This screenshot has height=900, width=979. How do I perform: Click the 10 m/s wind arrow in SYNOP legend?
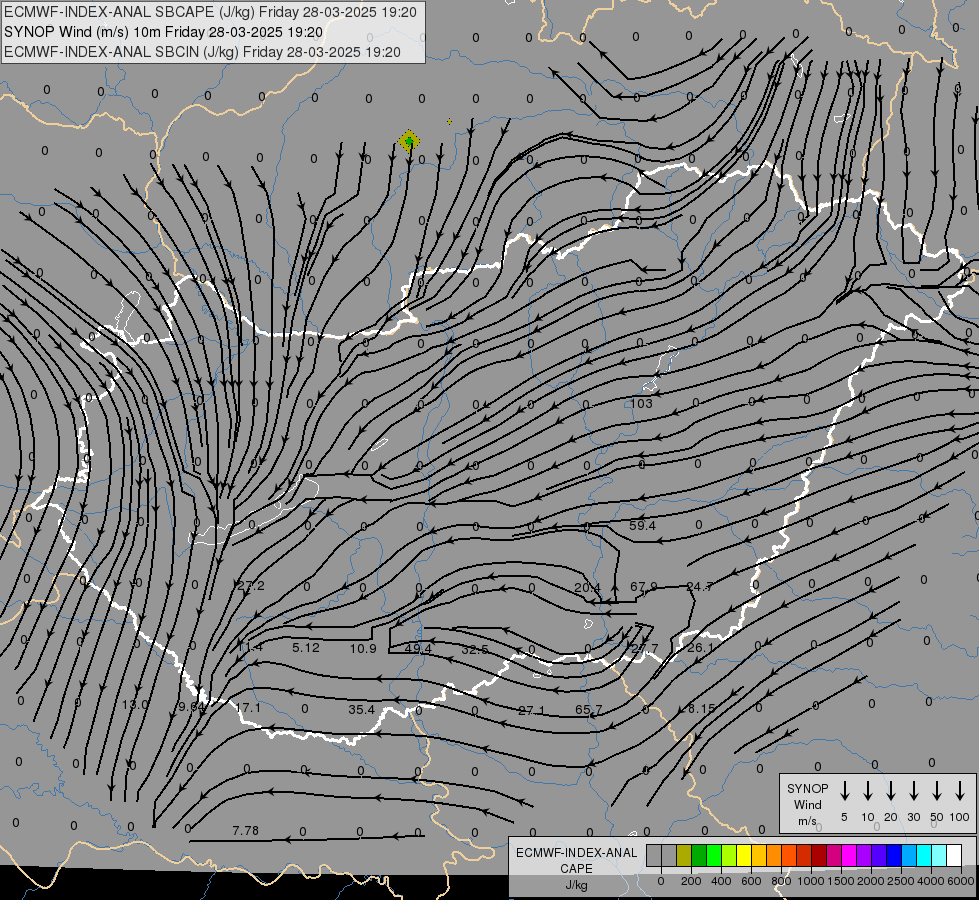point(867,790)
